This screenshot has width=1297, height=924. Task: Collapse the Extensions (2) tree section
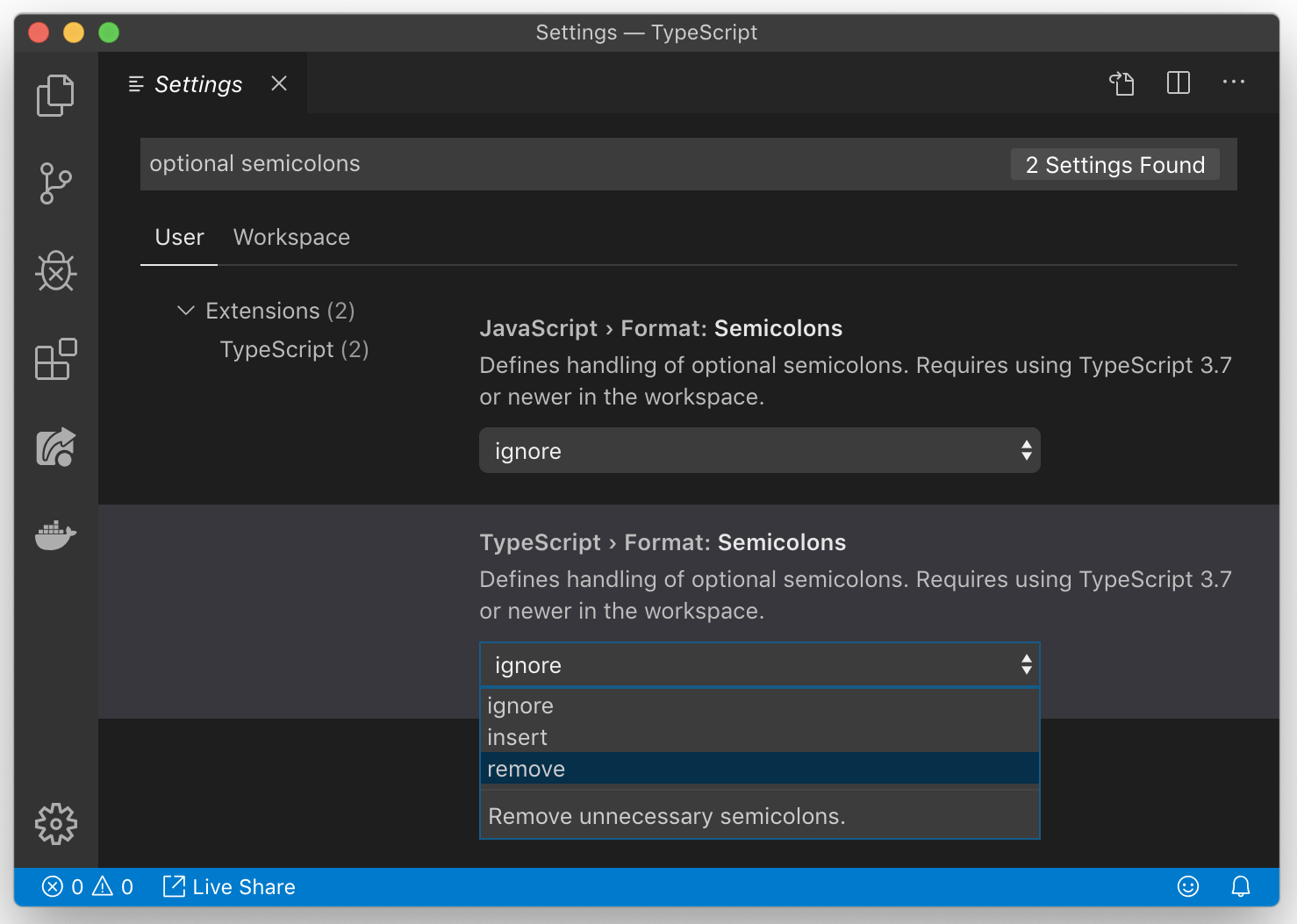coord(186,311)
